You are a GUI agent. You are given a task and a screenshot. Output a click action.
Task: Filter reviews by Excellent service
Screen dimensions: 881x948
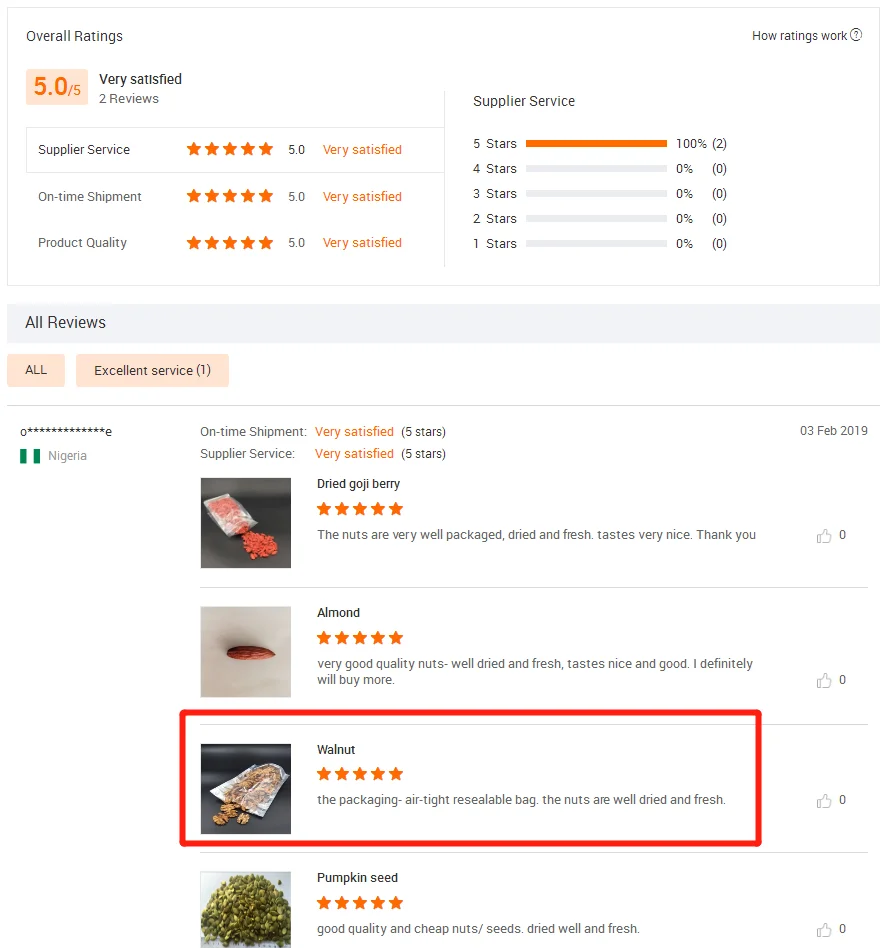(152, 370)
